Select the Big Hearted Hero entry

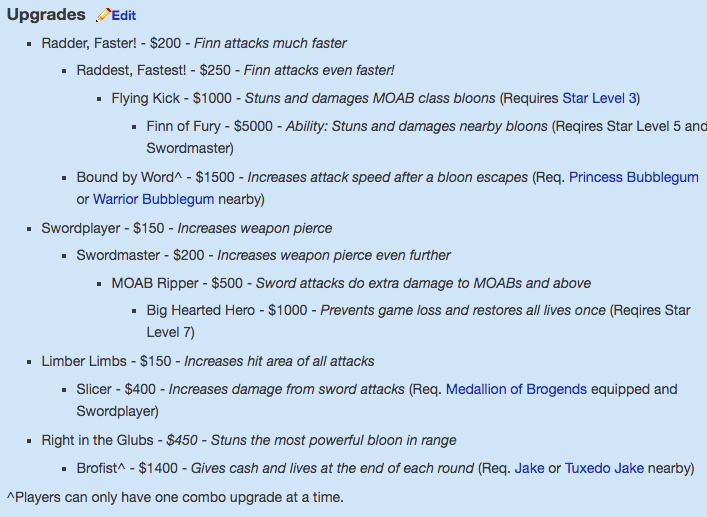200,310
